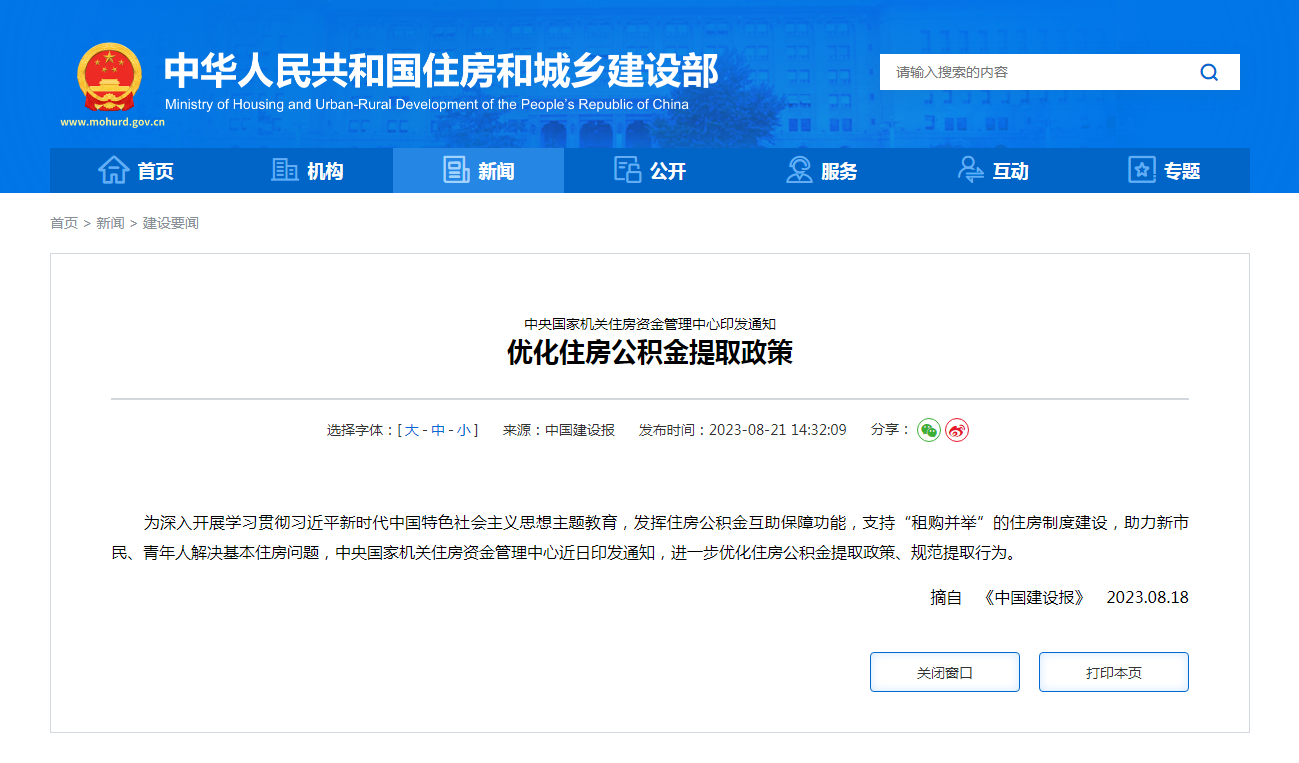Click the search magnifier icon
The width and height of the screenshot is (1299, 763).
[x=1208, y=72]
